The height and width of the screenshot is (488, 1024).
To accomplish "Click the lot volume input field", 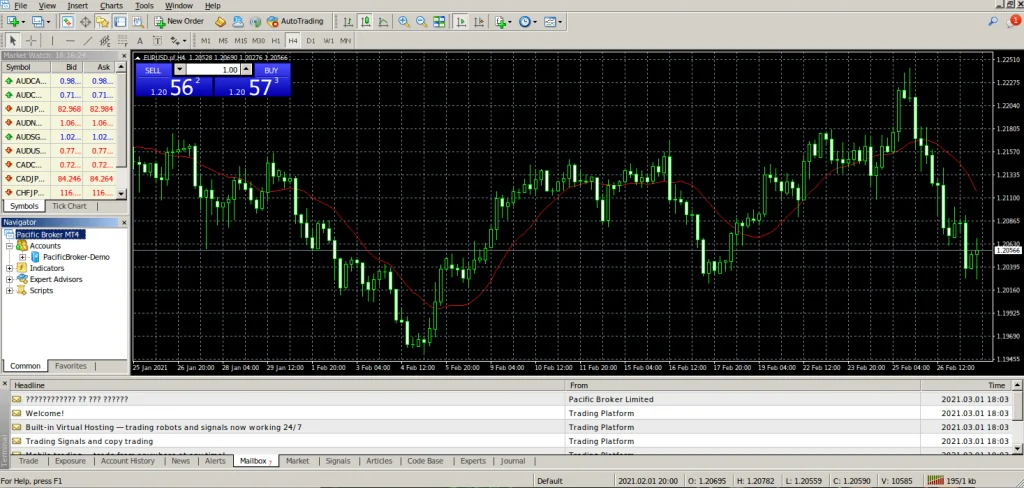I will pos(213,70).
